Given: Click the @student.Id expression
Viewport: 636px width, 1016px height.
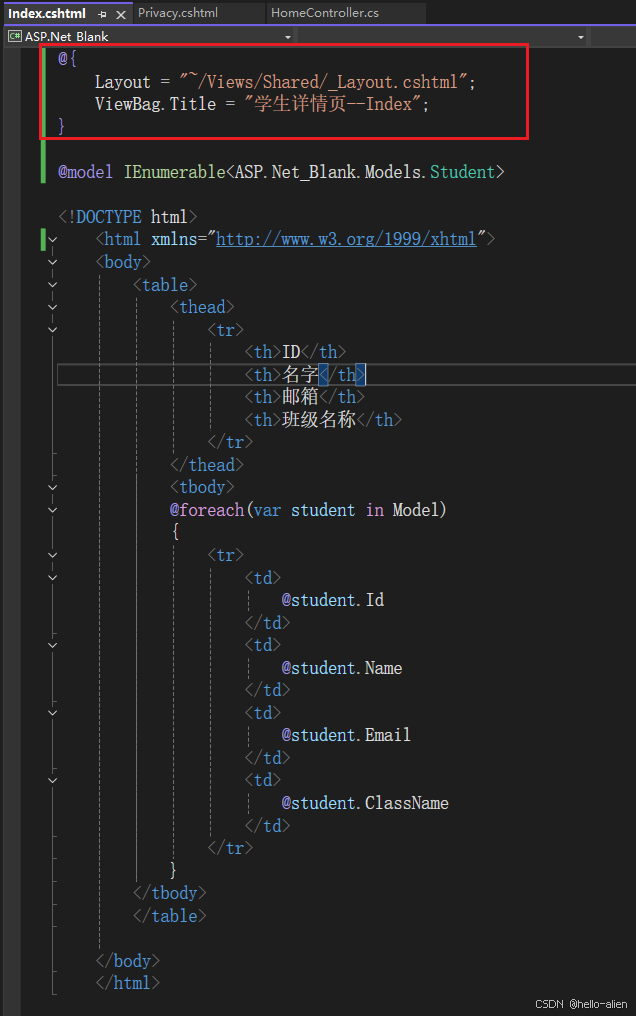Looking at the screenshot, I should 333,600.
